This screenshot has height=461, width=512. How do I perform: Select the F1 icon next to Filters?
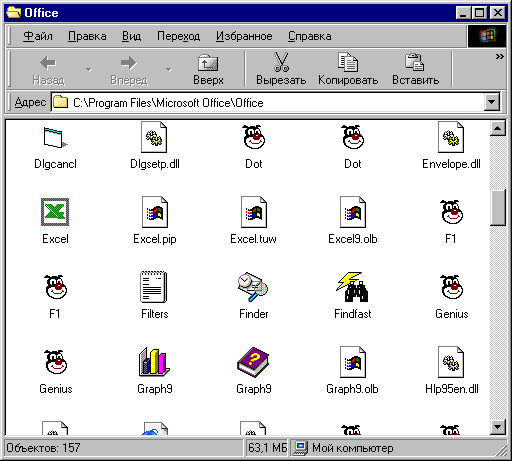pyautogui.click(x=55, y=287)
